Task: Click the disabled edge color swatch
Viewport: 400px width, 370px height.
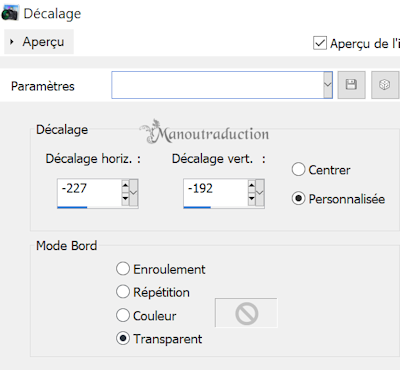Action: pos(246,313)
